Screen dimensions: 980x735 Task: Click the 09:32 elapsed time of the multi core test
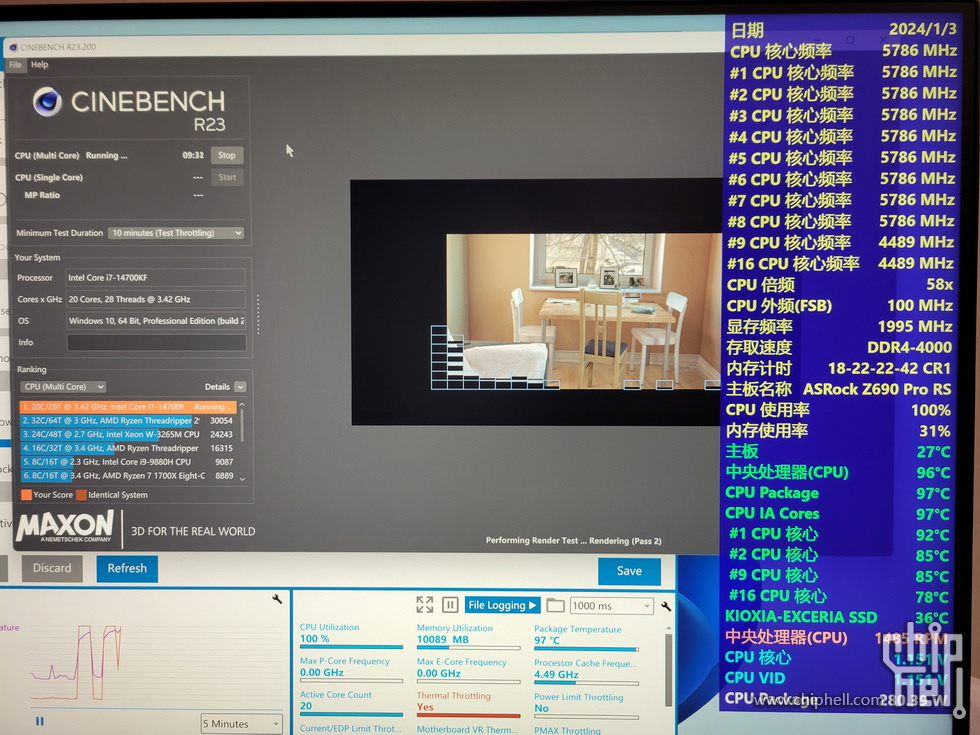(193, 155)
